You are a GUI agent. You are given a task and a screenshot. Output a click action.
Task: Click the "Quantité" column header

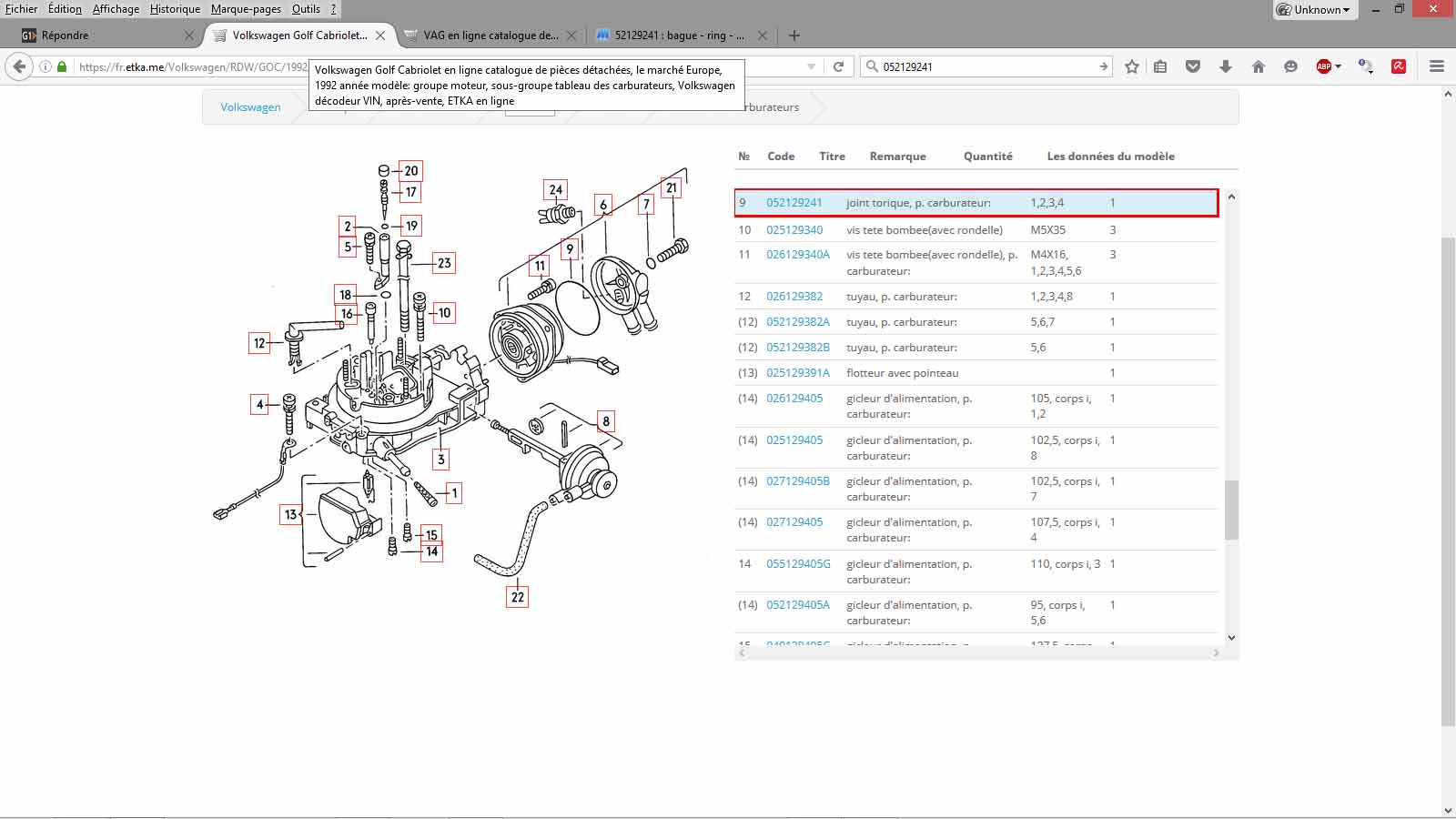988,157
